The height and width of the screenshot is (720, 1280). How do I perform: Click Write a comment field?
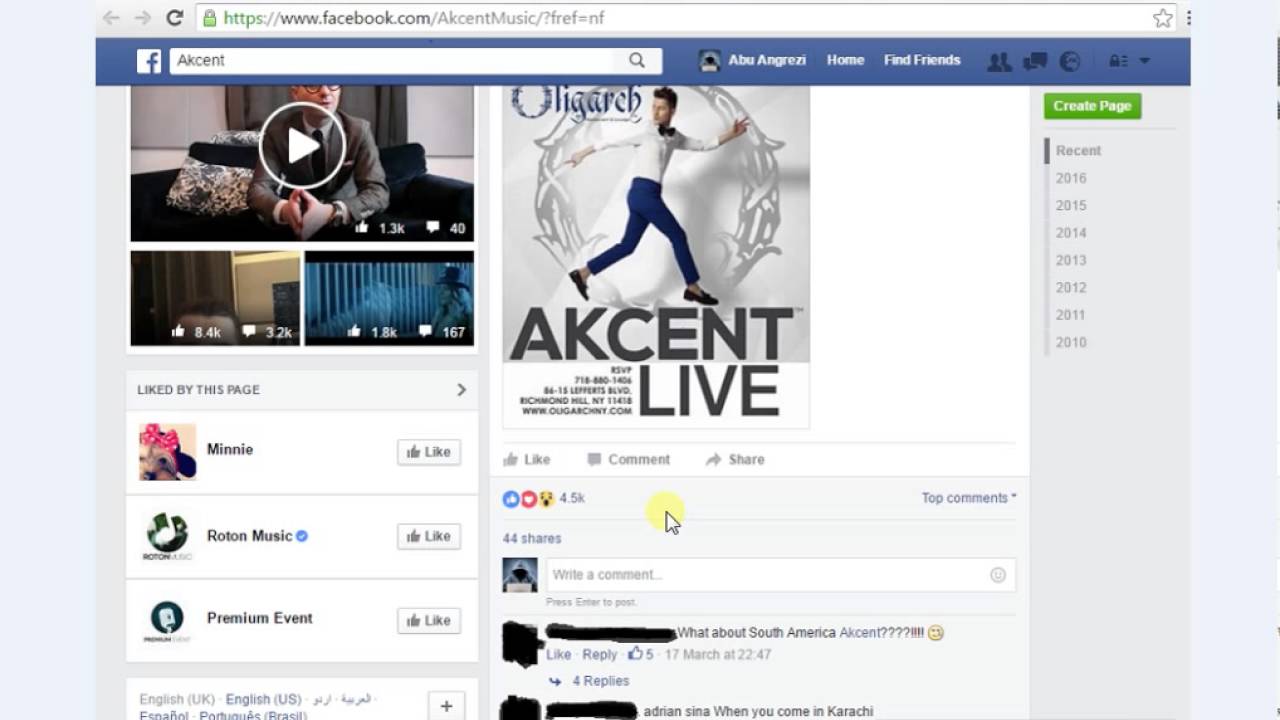coord(765,574)
